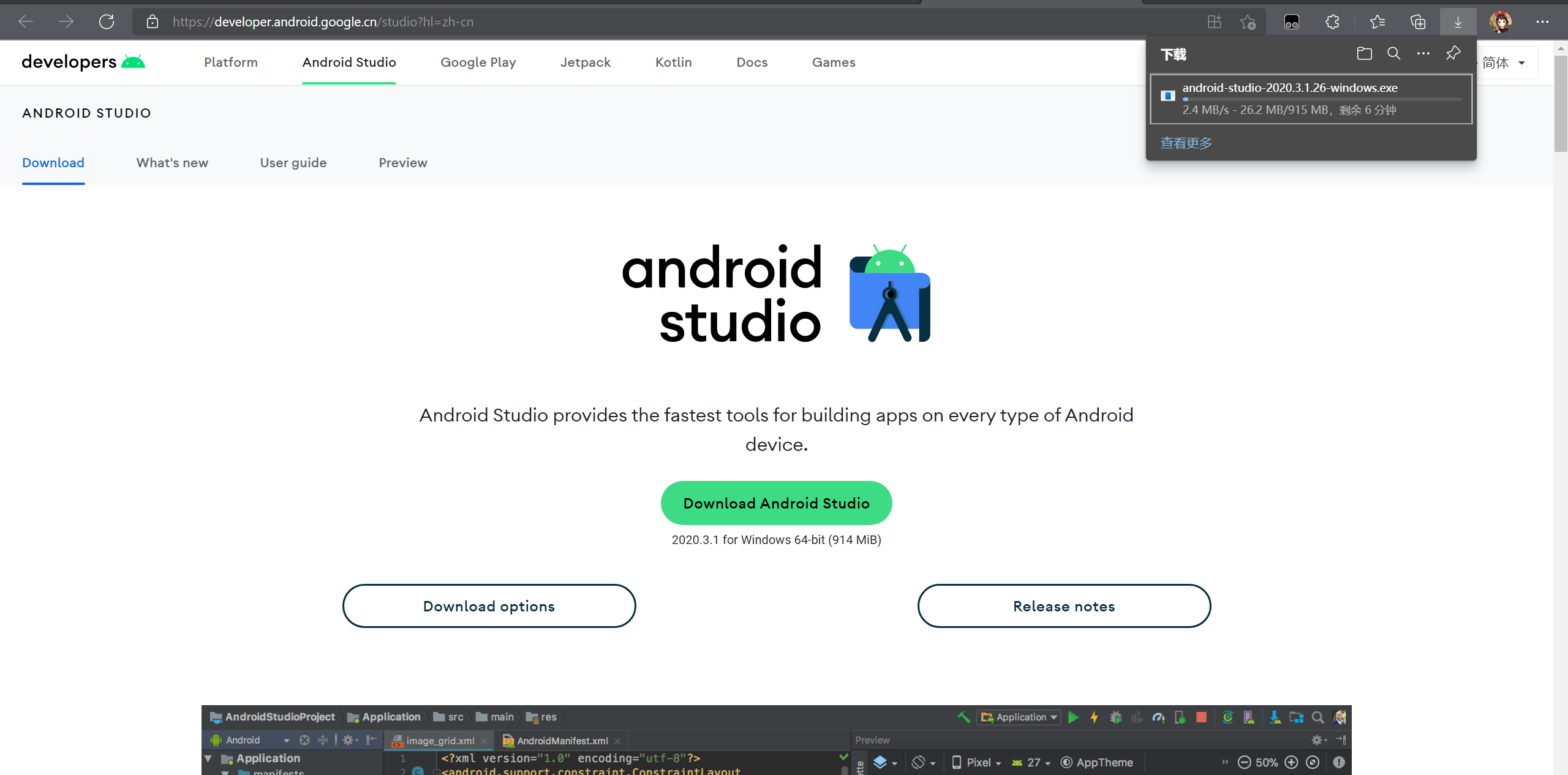1568x775 pixels.
Task: Open the Android Studio nav item
Action: click(x=349, y=62)
